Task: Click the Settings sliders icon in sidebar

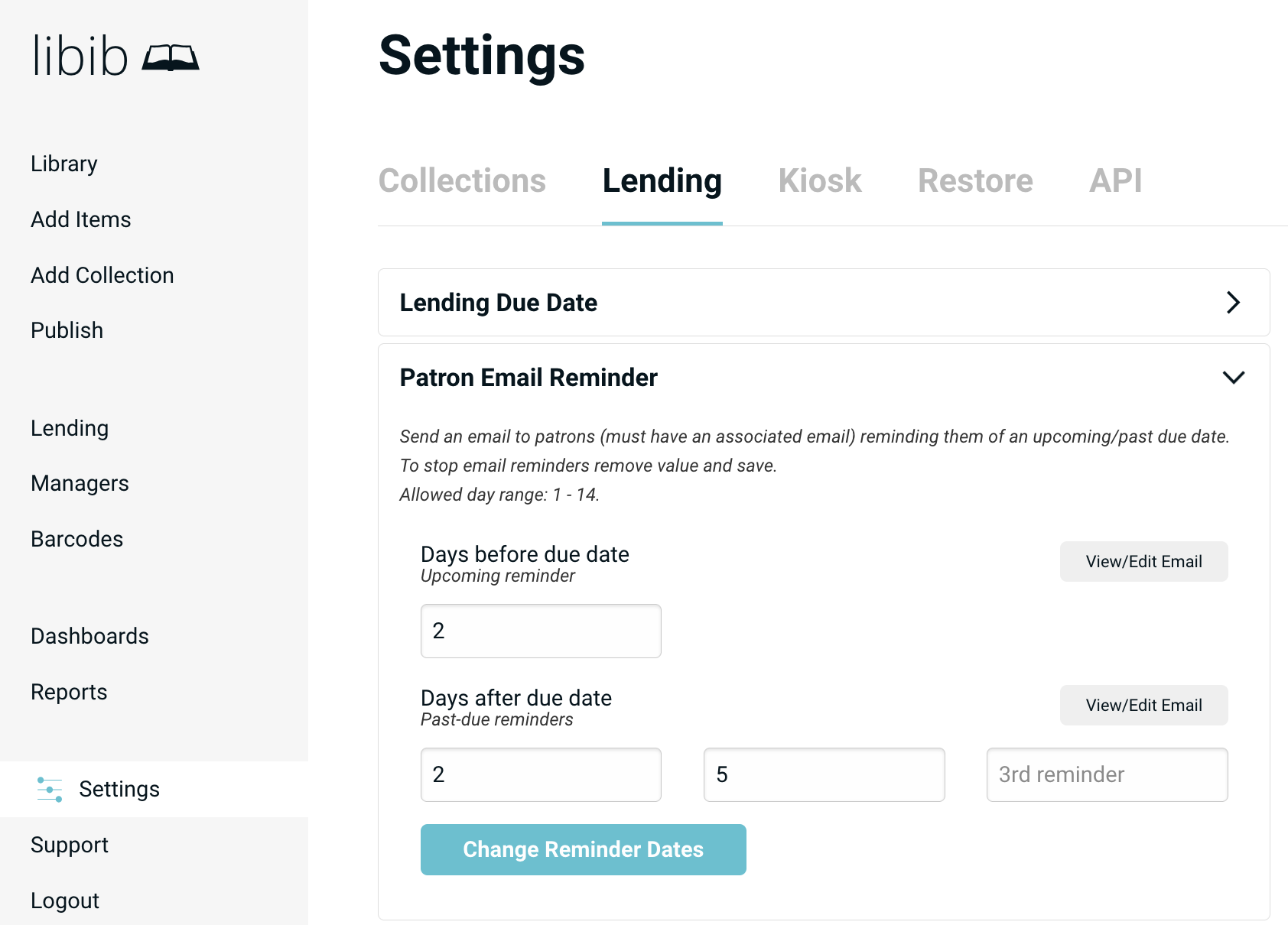Action: coord(50,789)
